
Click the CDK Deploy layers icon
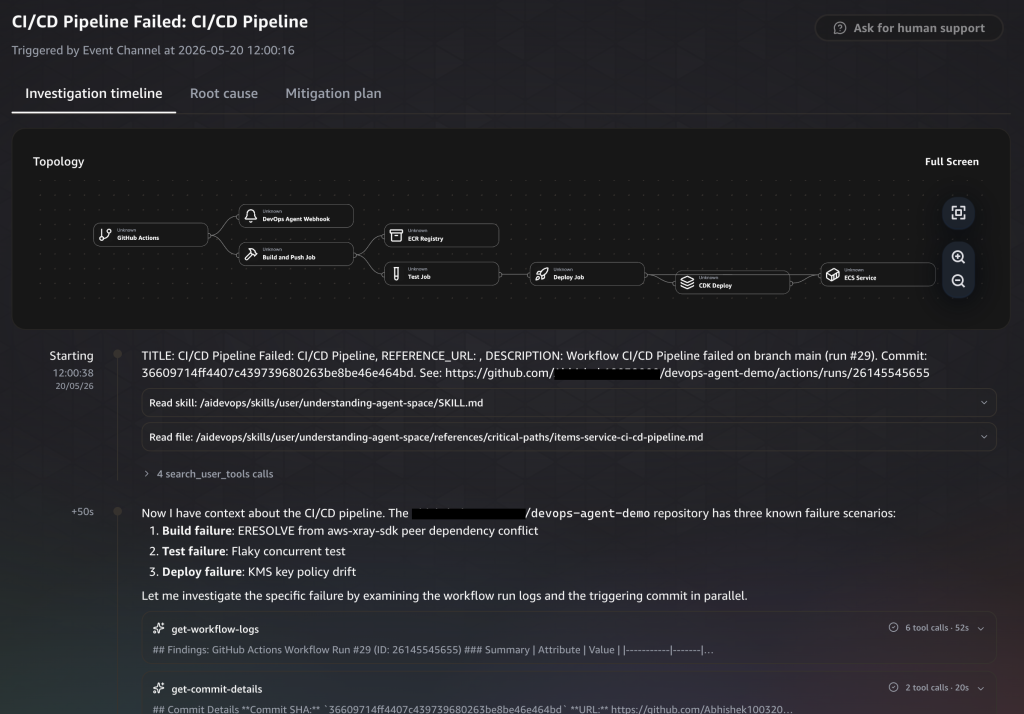(687, 282)
